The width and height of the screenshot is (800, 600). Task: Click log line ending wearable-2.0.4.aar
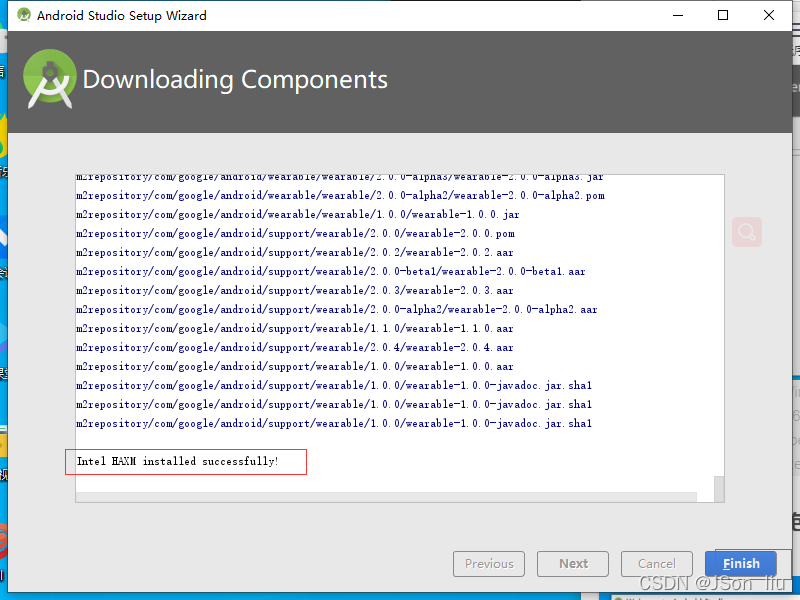[x=295, y=347]
